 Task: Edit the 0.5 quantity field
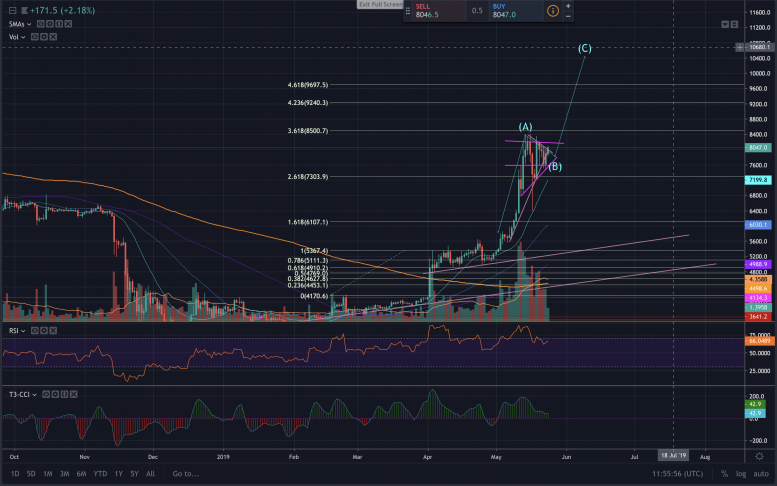tap(477, 11)
